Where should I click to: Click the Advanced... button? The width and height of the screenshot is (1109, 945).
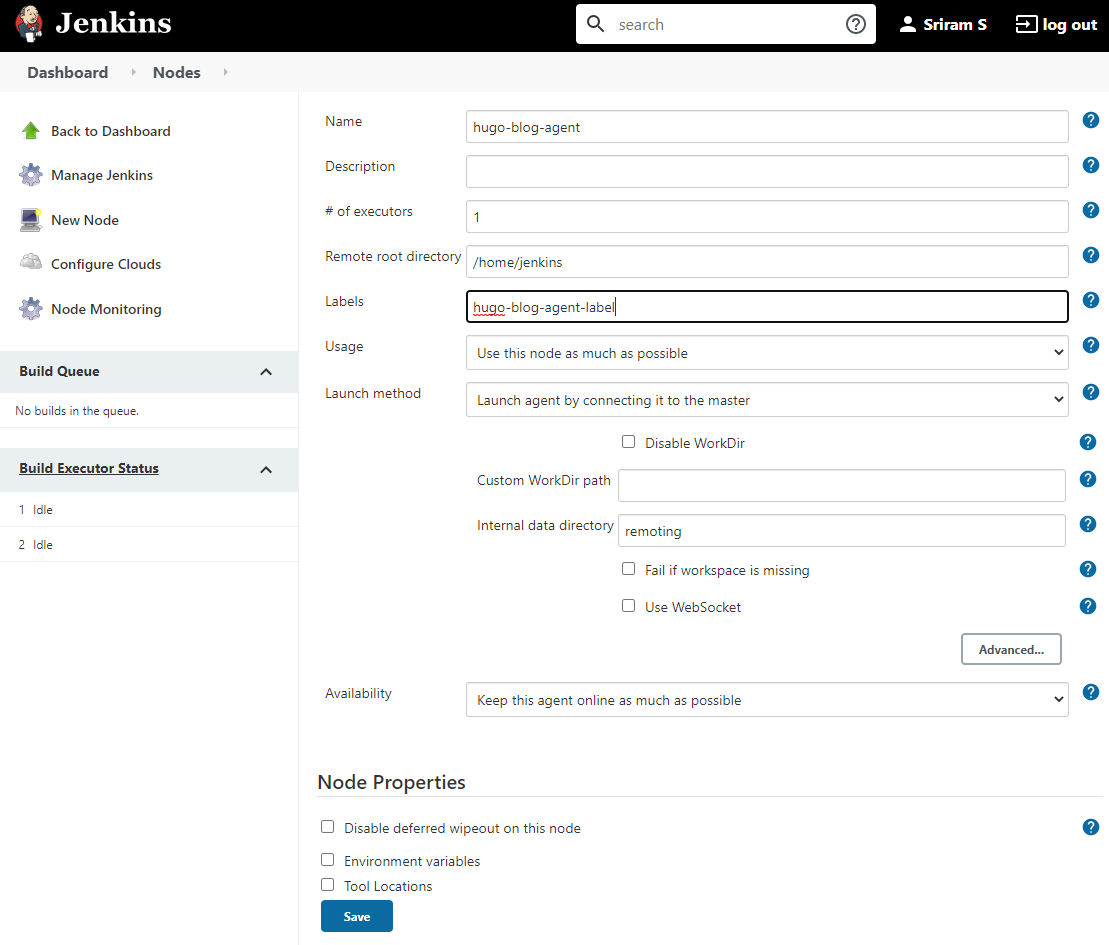click(1011, 649)
